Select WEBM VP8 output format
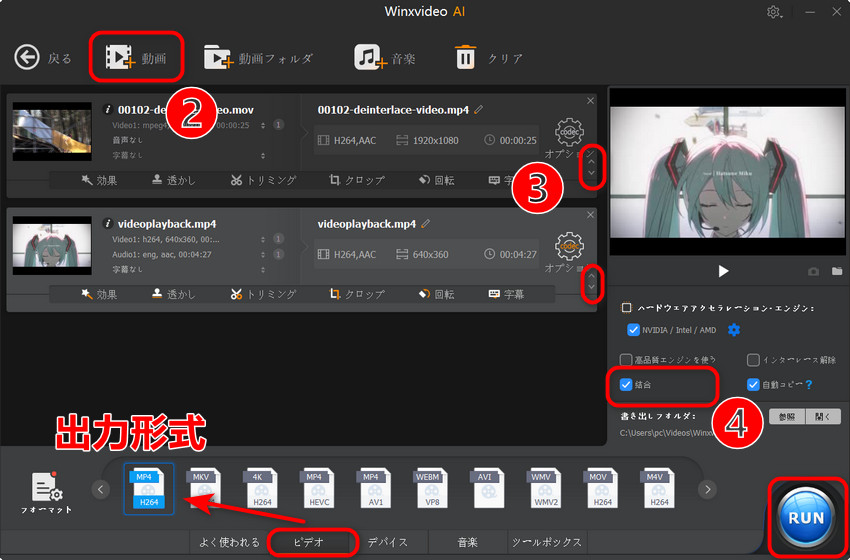This screenshot has width=850, height=560. [x=430, y=489]
